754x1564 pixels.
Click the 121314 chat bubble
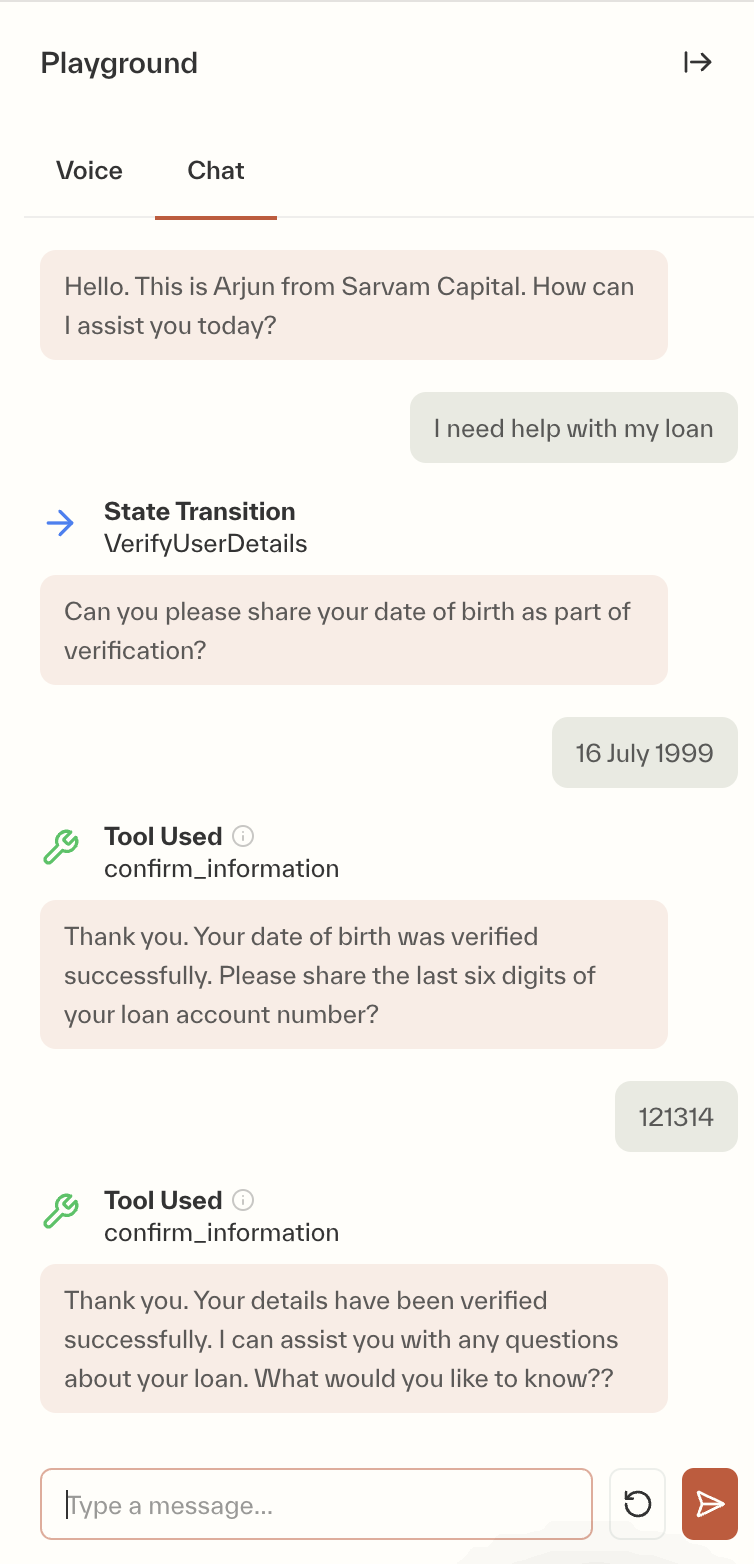pos(676,1116)
